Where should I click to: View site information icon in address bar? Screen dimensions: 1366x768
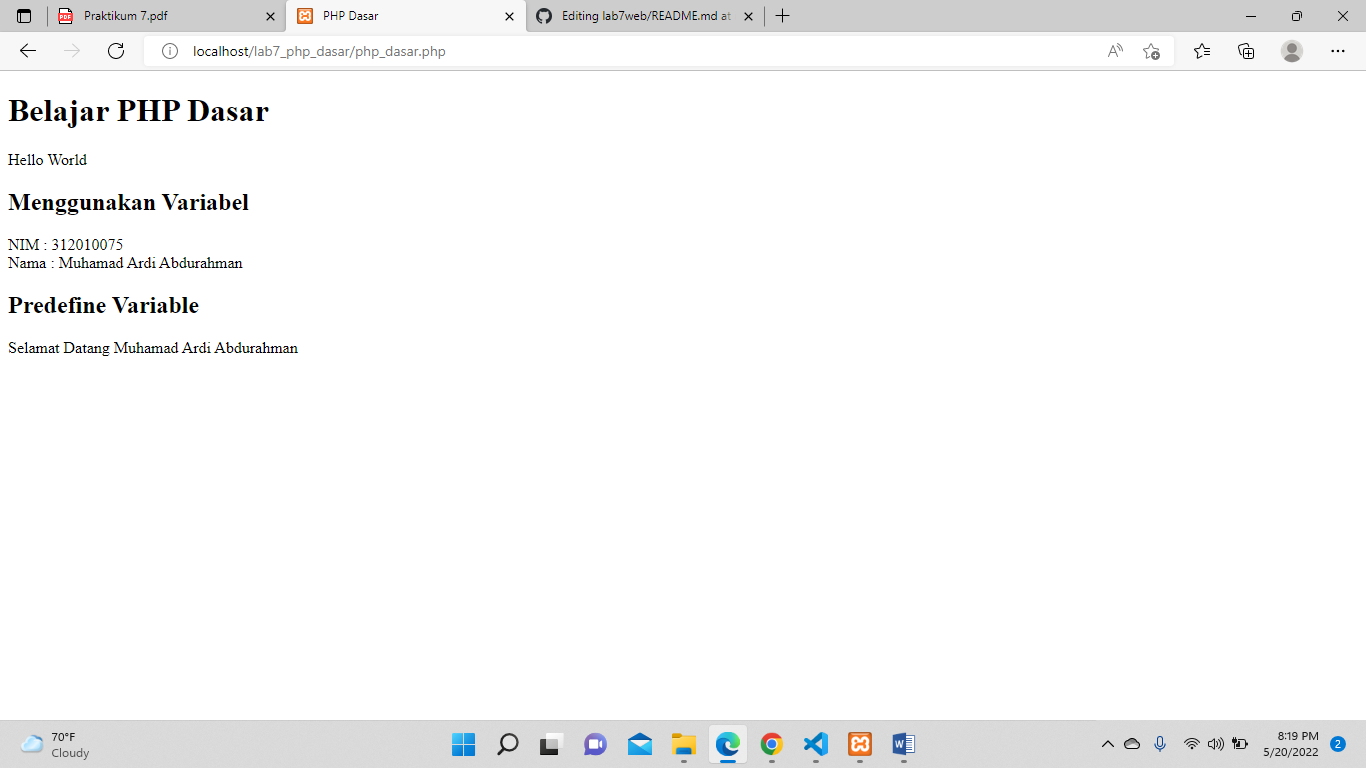coord(170,51)
